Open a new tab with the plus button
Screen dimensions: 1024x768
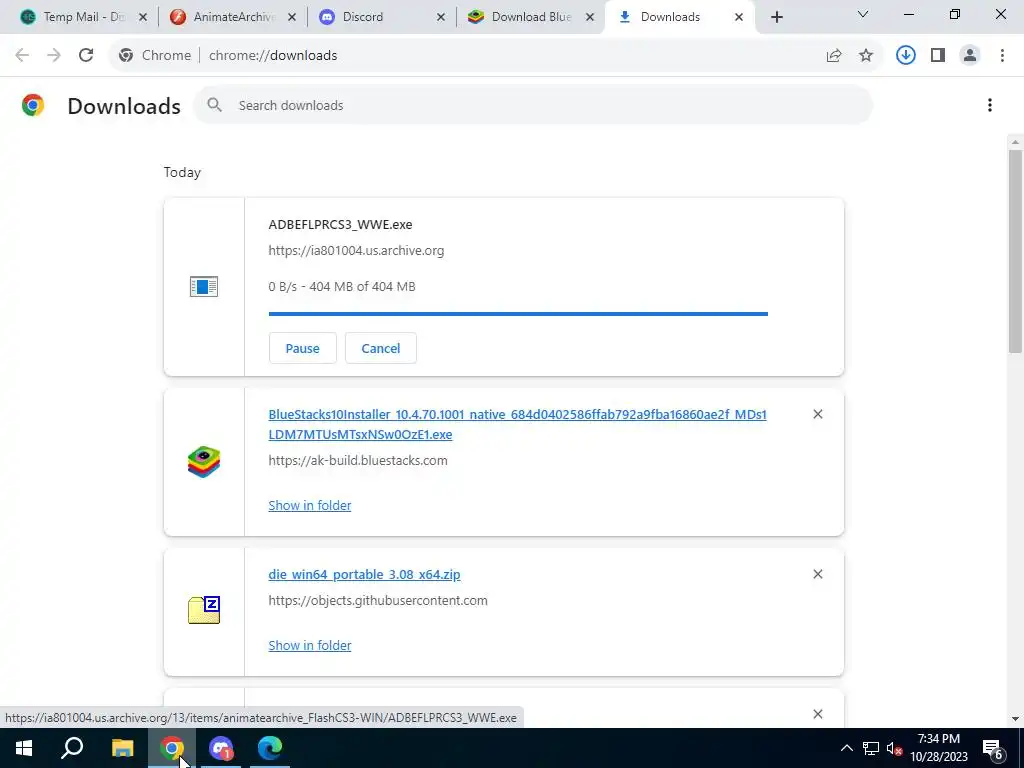coord(776,17)
